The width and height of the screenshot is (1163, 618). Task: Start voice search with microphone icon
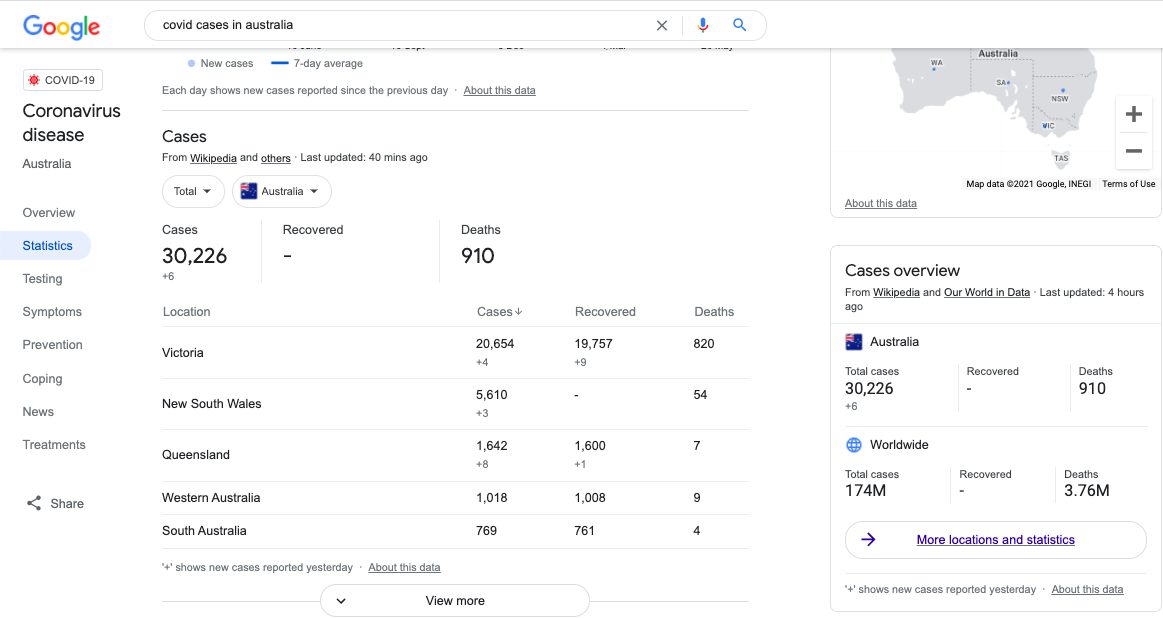click(x=702, y=25)
